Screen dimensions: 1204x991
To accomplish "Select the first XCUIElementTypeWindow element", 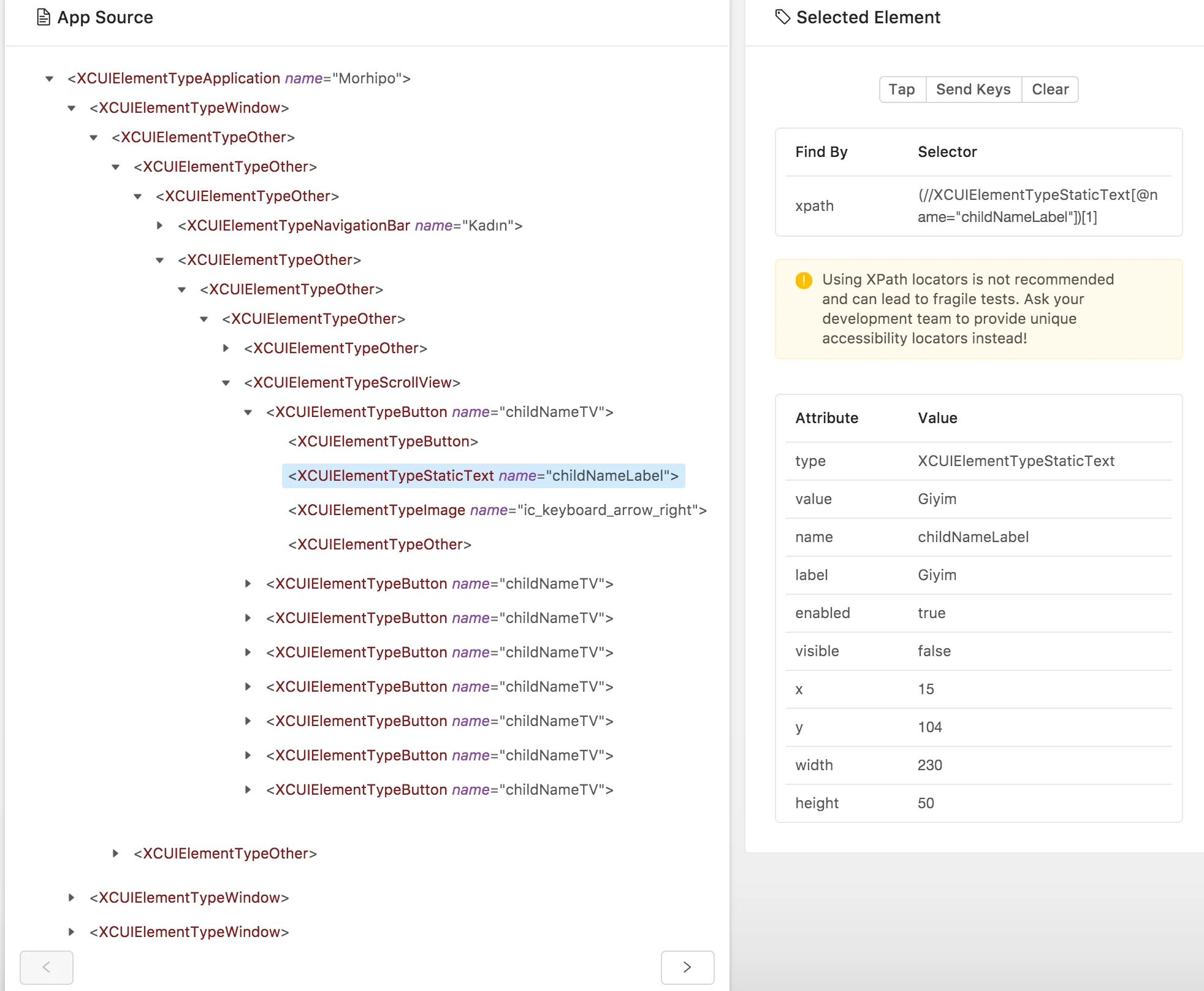I will coord(189,108).
